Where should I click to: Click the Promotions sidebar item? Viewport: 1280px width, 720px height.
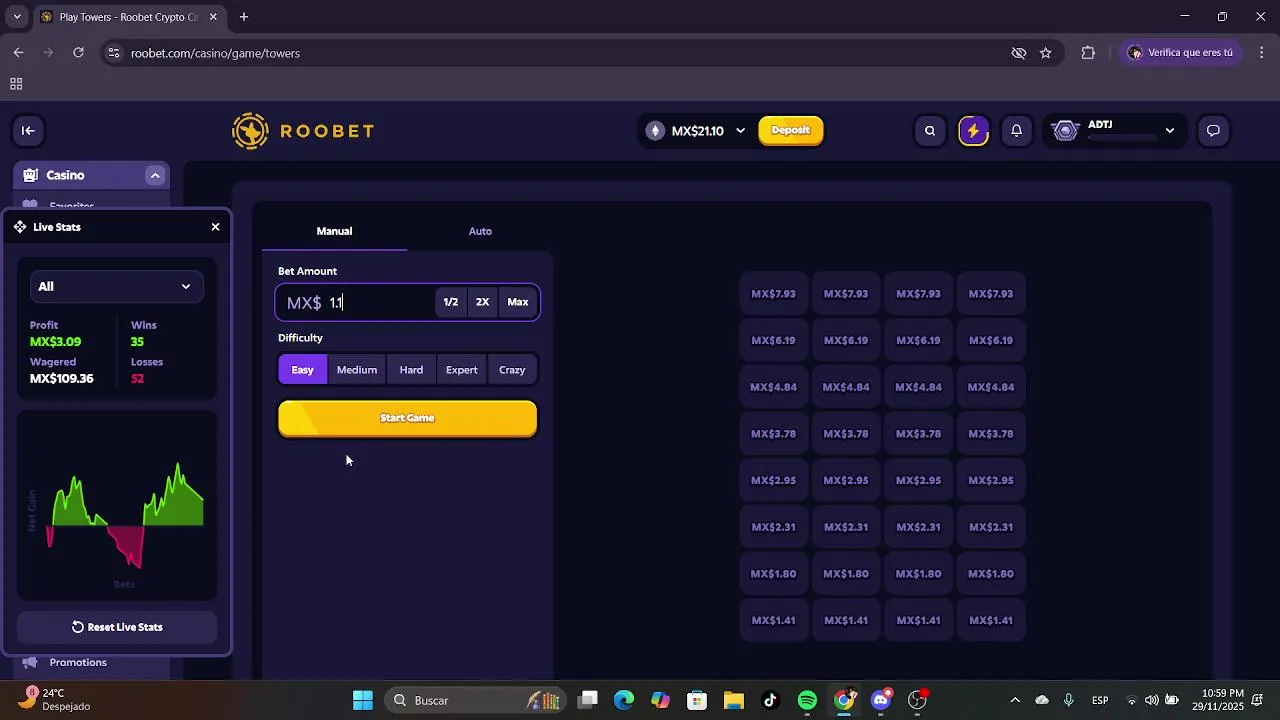[78, 663]
